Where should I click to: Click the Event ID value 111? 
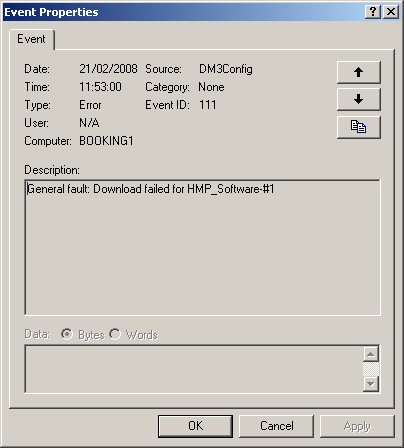(x=208, y=105)
